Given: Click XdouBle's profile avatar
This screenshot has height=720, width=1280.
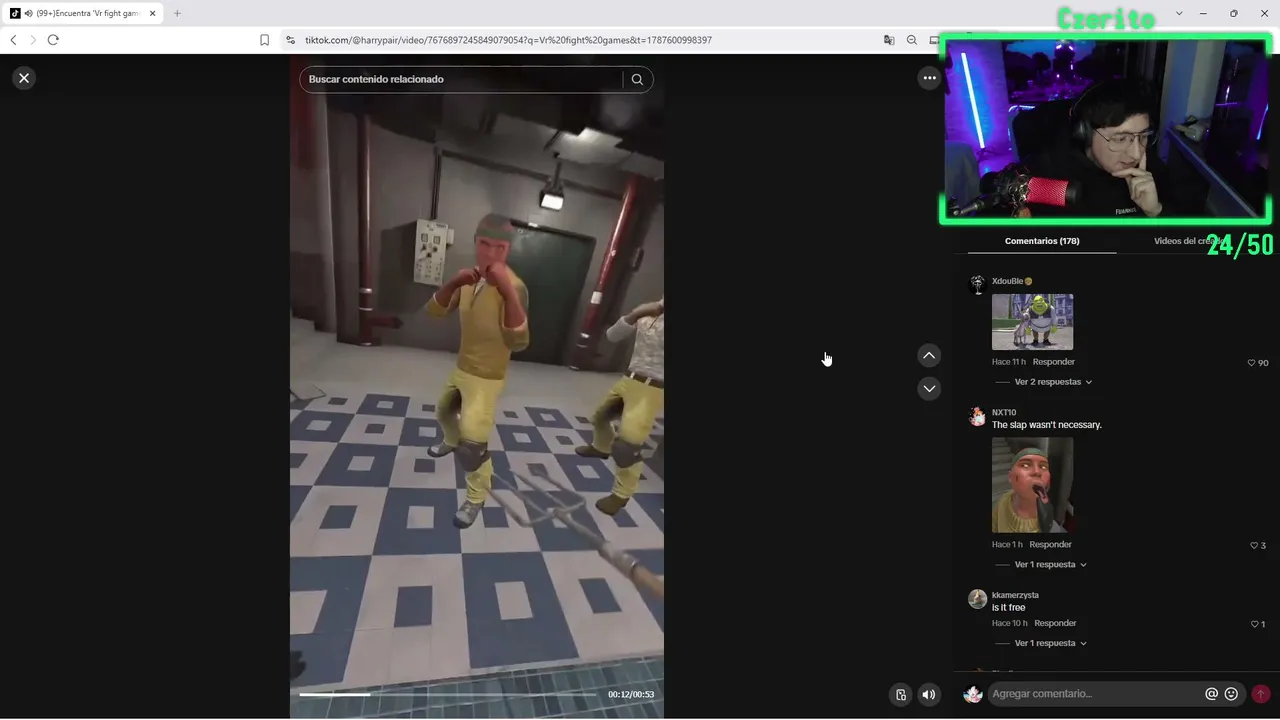Looking at the screenshot, I should click(978, 285).
